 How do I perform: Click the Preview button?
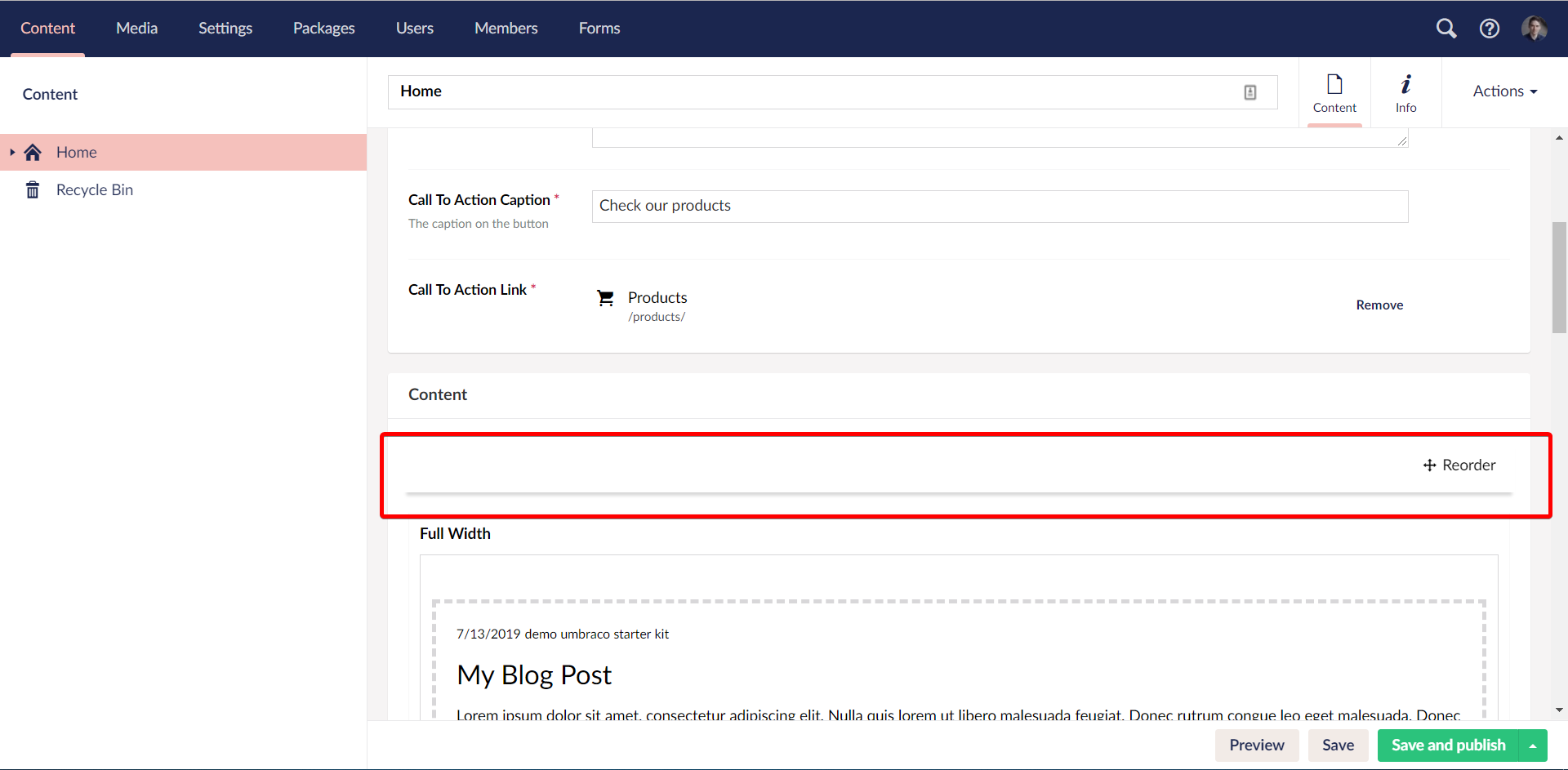[1257, 746]
